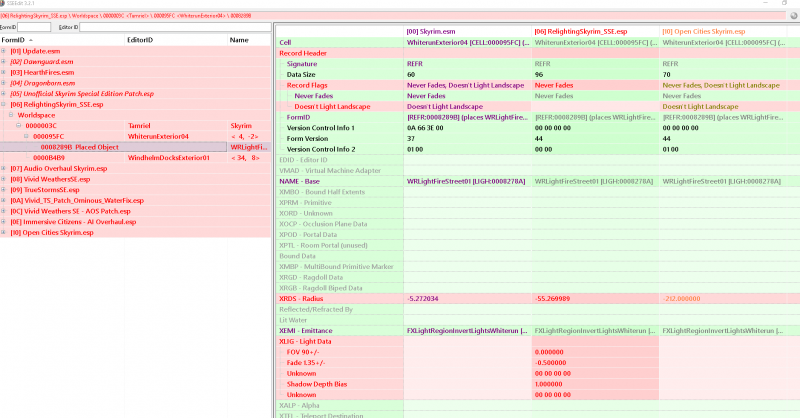Image resolution: width=800 pixels, height=418 pixels.
Task: Expand the Vivid Weathers SE - AOS Patch node
Action: point(3,211)
